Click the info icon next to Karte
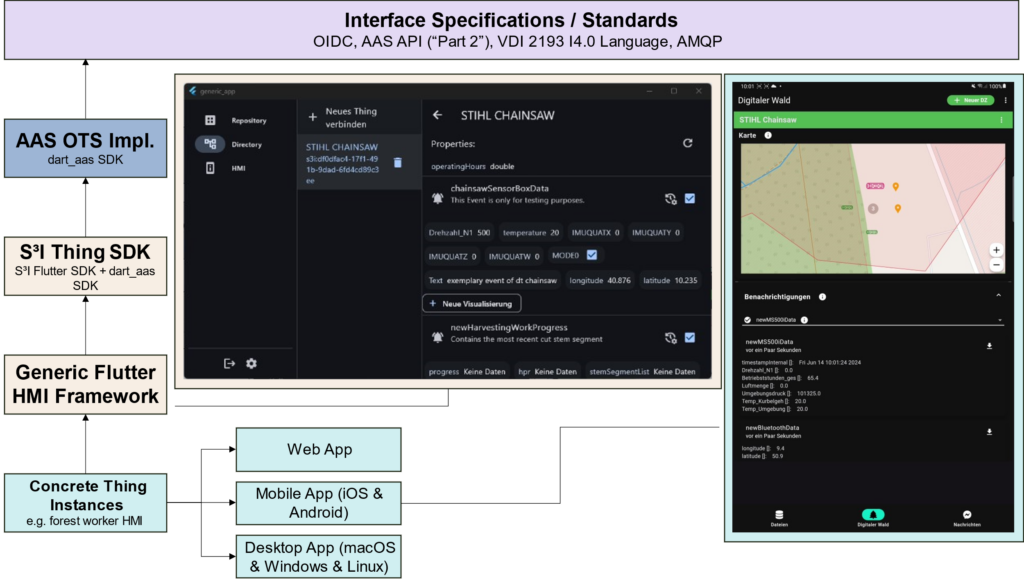This screenshot has width=1024, height=584. pyautogui.click(x=768, y=135)
